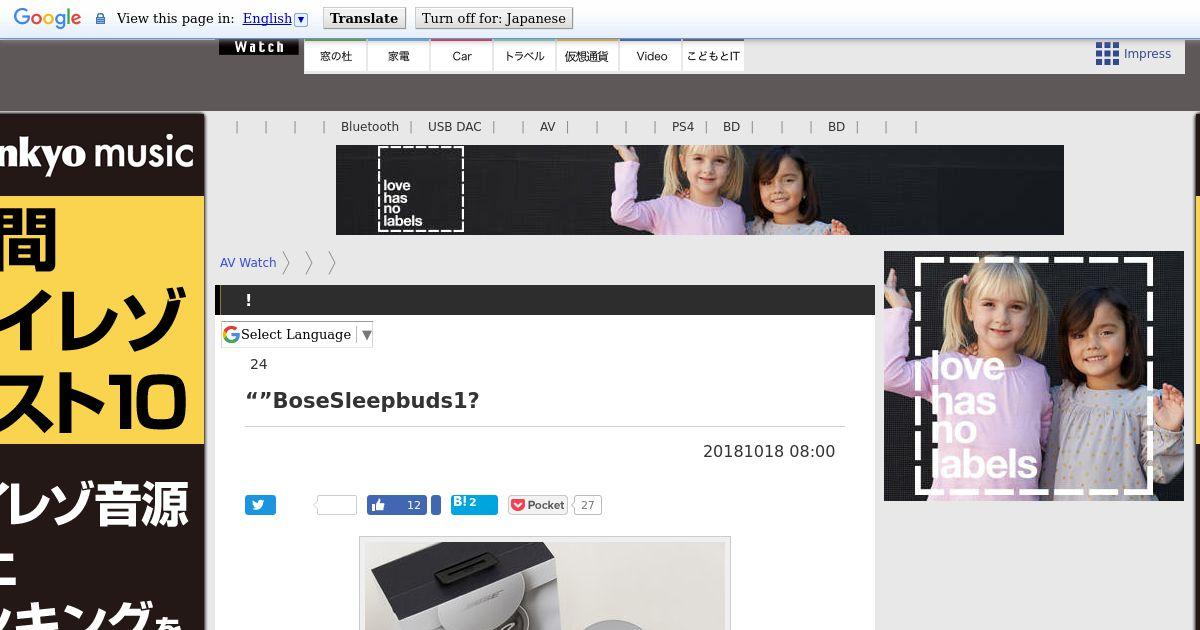The width and height of the screenshot is (1200, 630).
Task: Click the right sidebar love has no labels ad
Action: click(1034, 376)
